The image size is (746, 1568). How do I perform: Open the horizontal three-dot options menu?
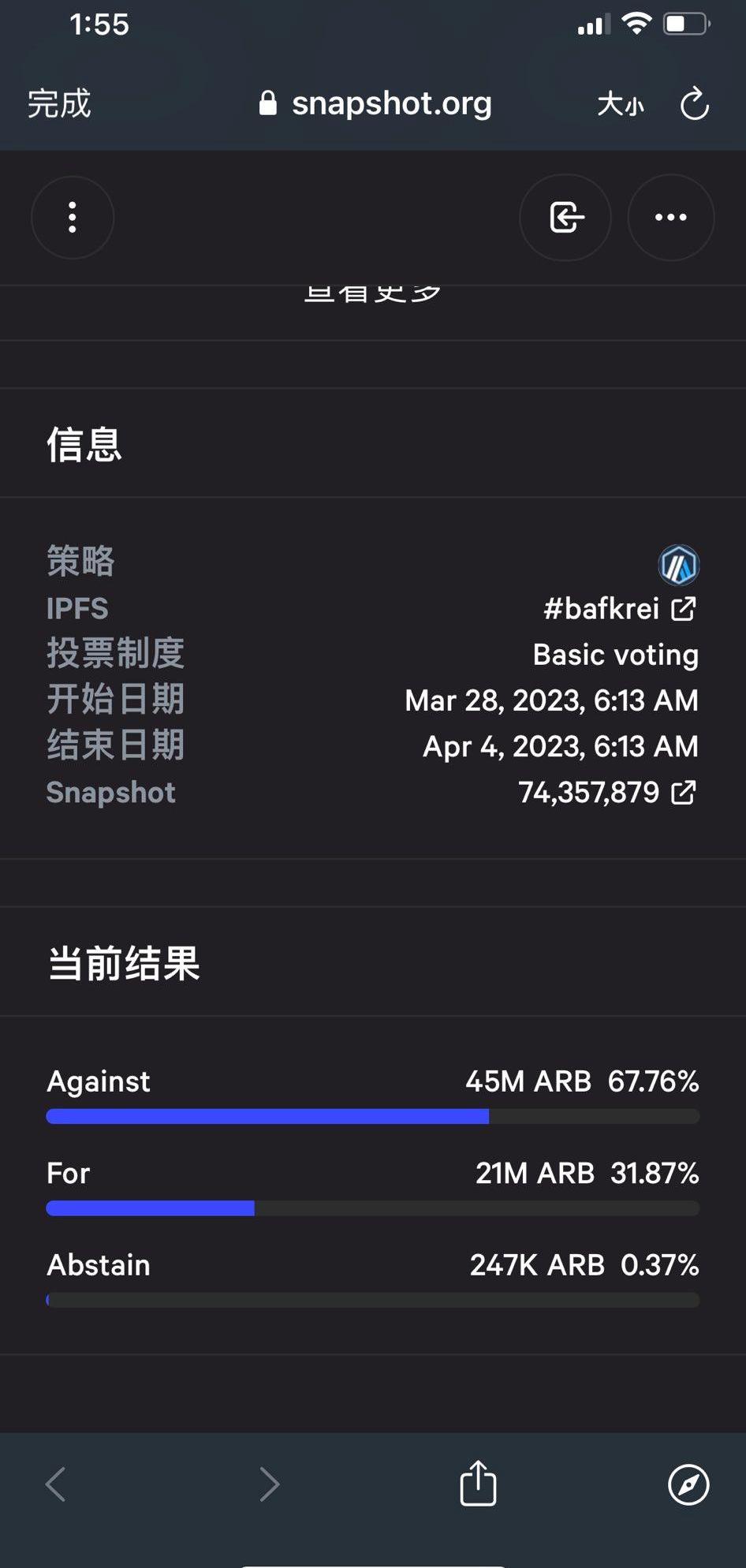point(671,218)
